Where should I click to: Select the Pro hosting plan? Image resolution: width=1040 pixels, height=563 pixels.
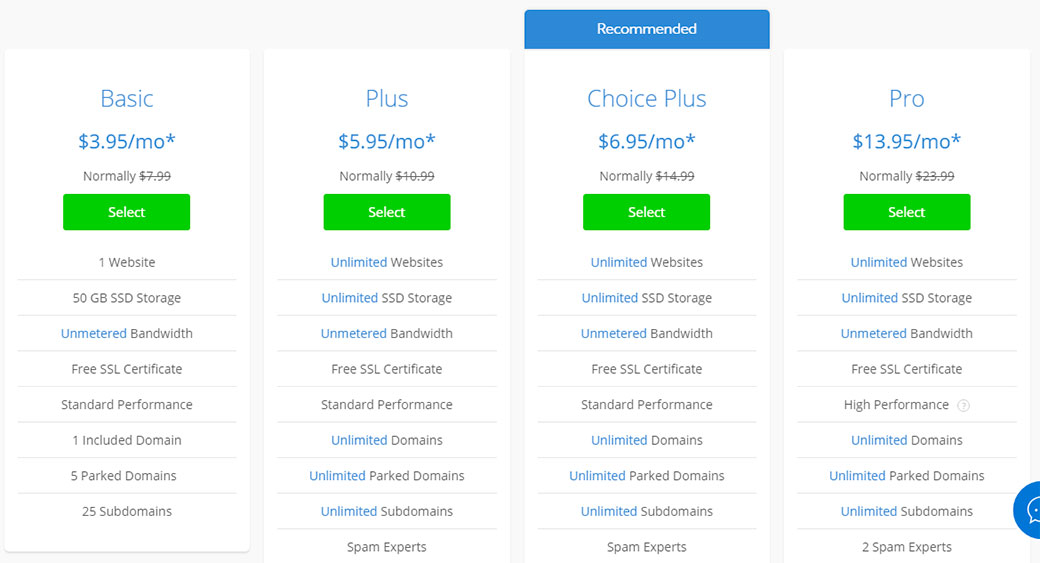click(x=906, y=212)
